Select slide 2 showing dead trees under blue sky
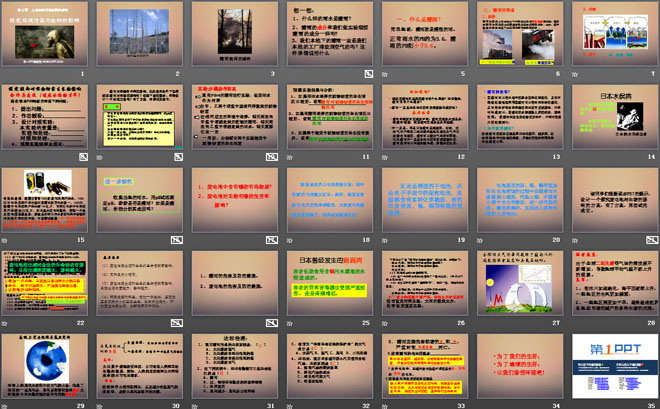 pos(140,34)
